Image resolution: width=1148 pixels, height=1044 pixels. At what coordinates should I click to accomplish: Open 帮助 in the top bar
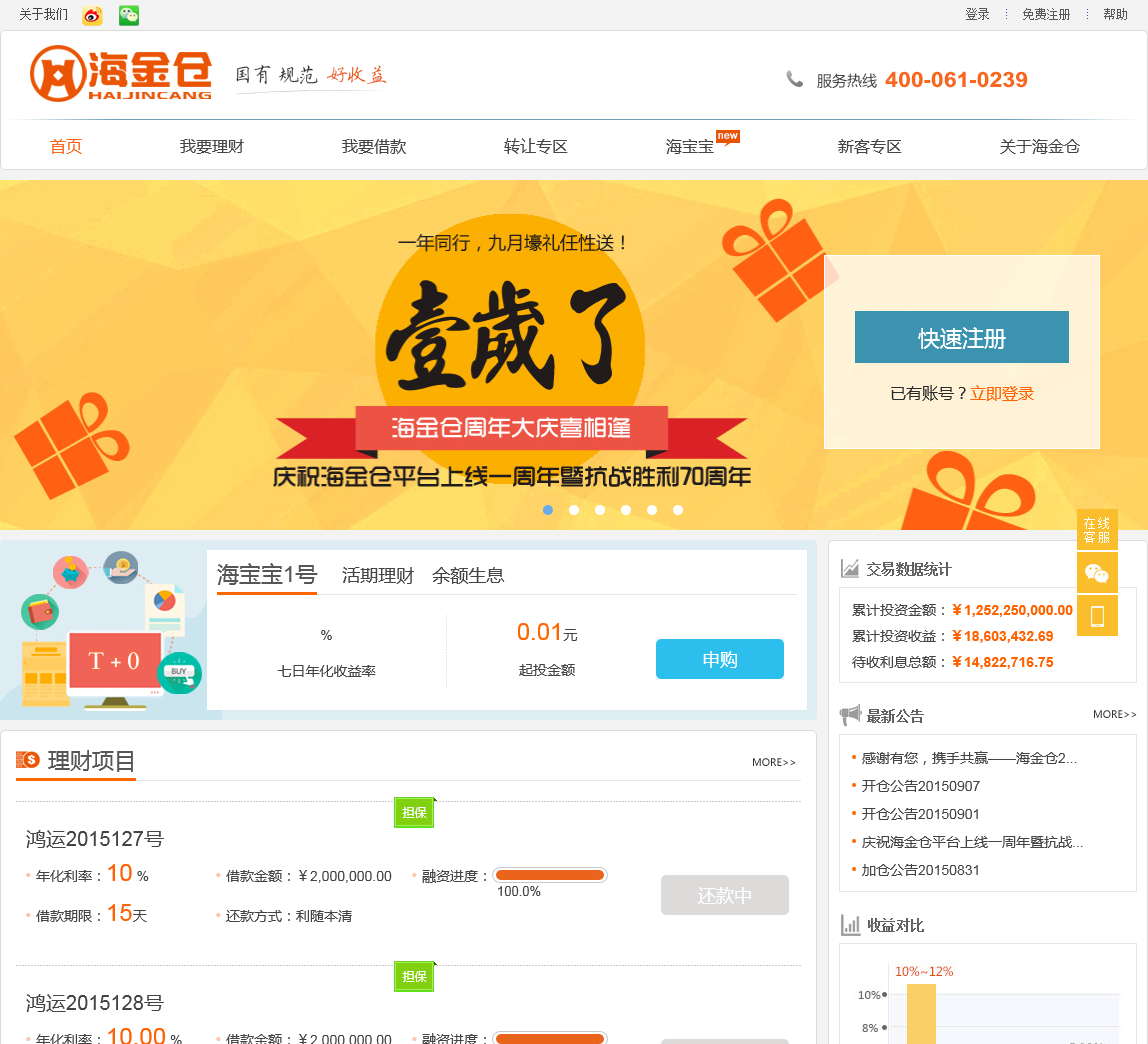1115,14
